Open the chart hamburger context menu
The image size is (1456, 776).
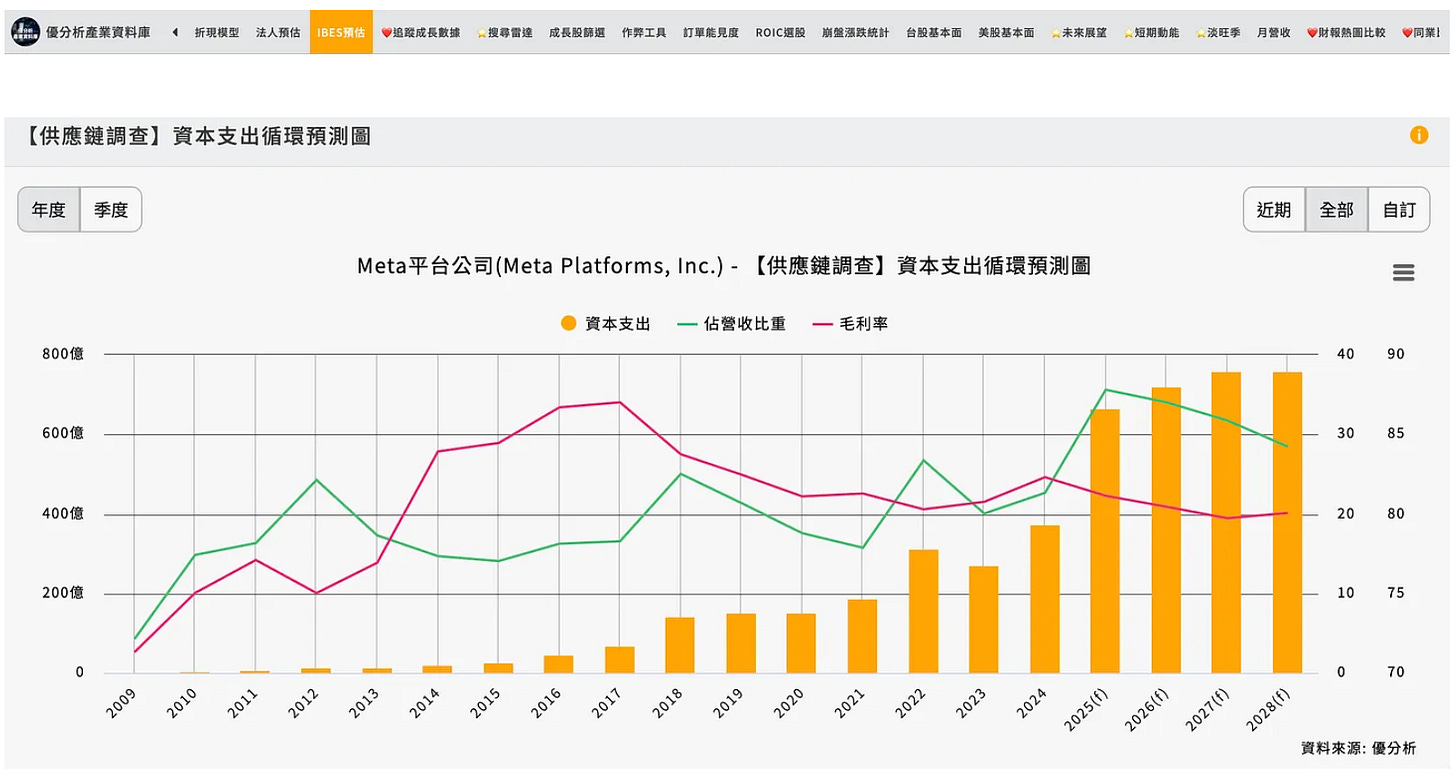click(x=1404, y=273)
